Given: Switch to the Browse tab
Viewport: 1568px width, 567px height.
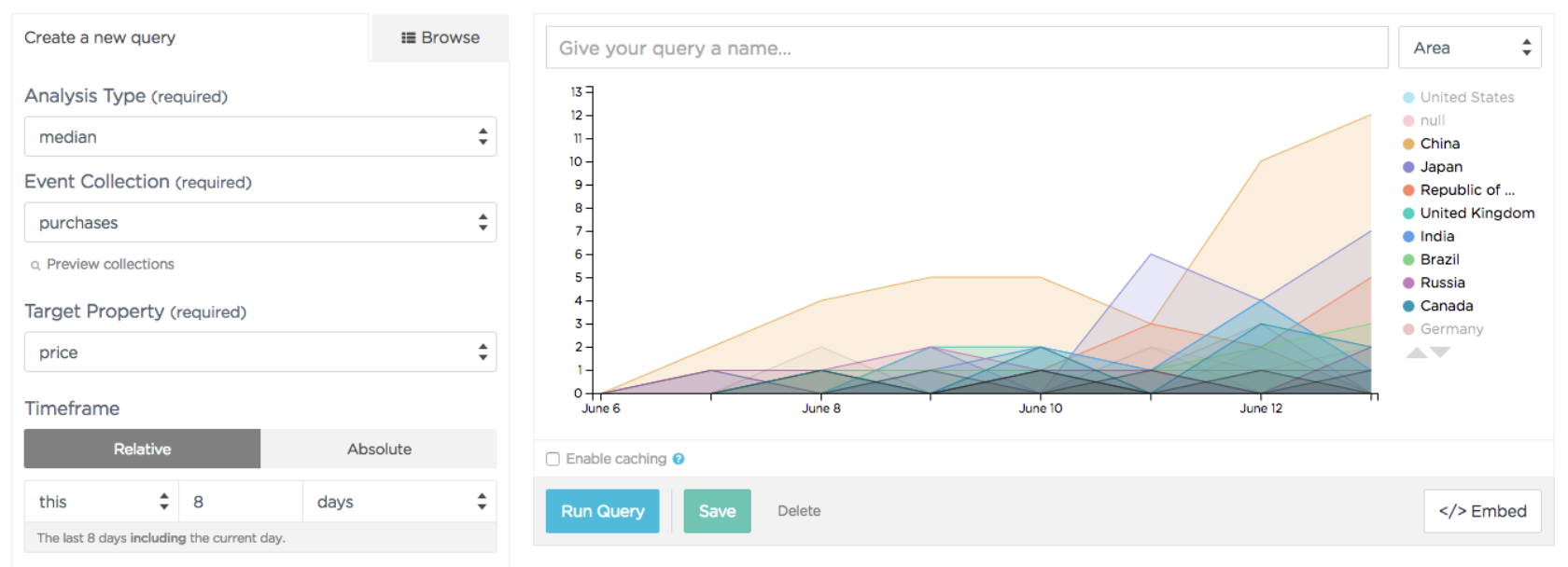Looking at the screenshot, I should 440,37.
